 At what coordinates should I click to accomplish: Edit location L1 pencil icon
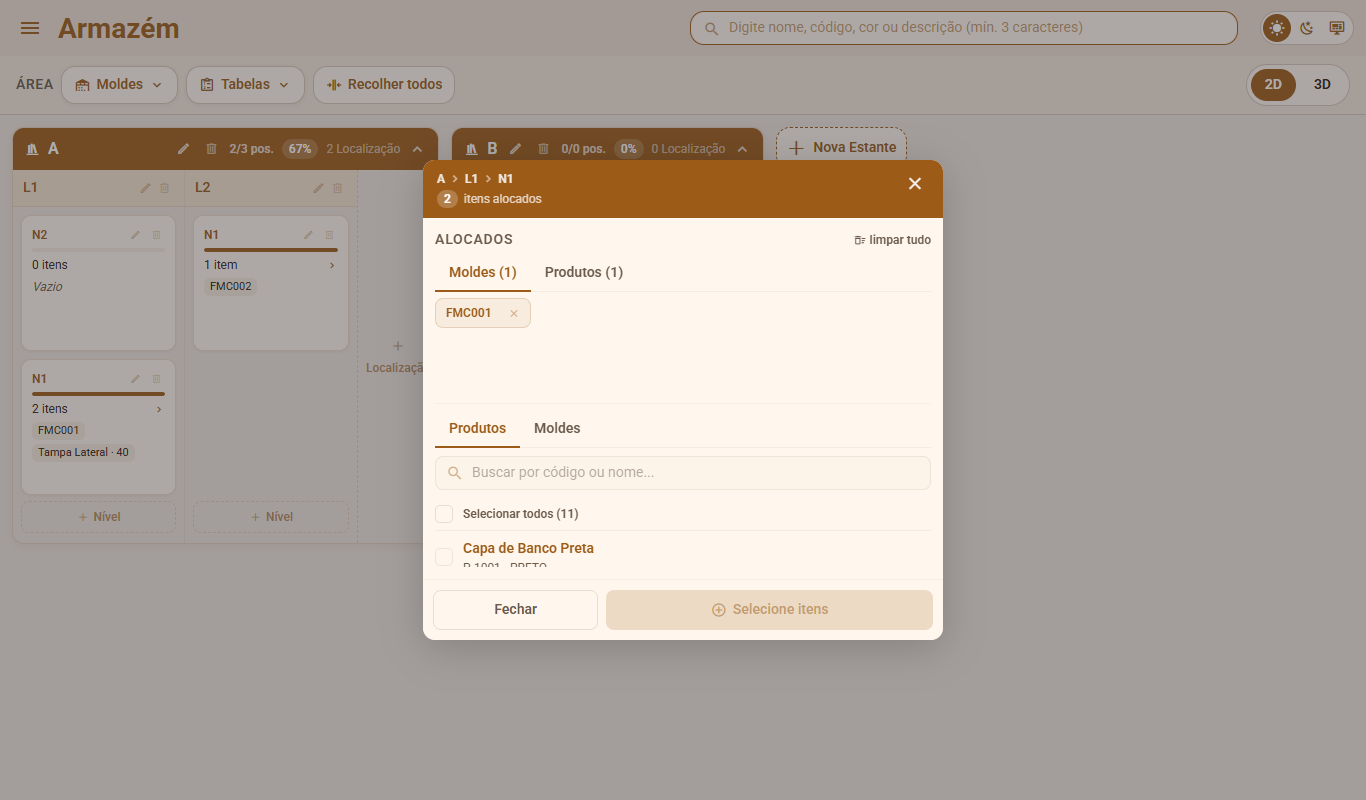[145, 188]
